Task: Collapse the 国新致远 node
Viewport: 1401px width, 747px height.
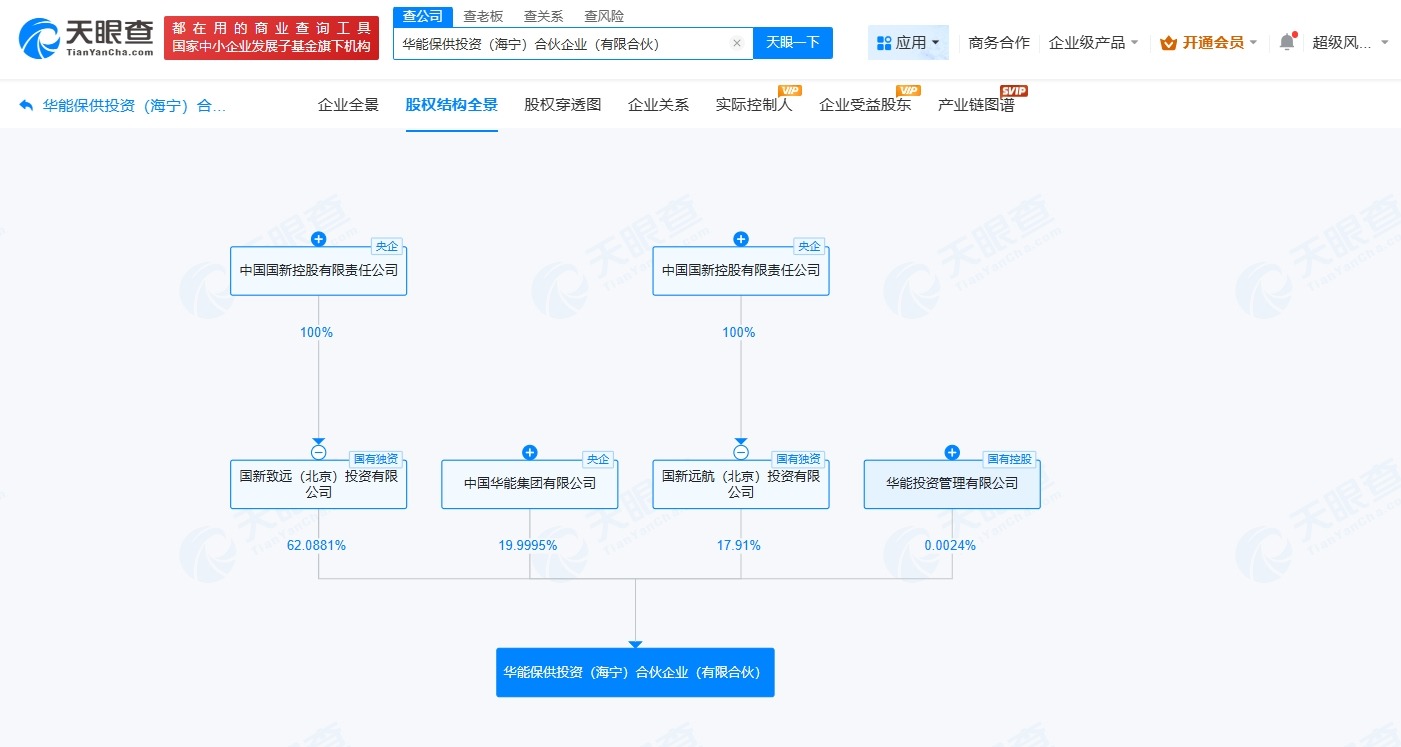Action: 318,452
